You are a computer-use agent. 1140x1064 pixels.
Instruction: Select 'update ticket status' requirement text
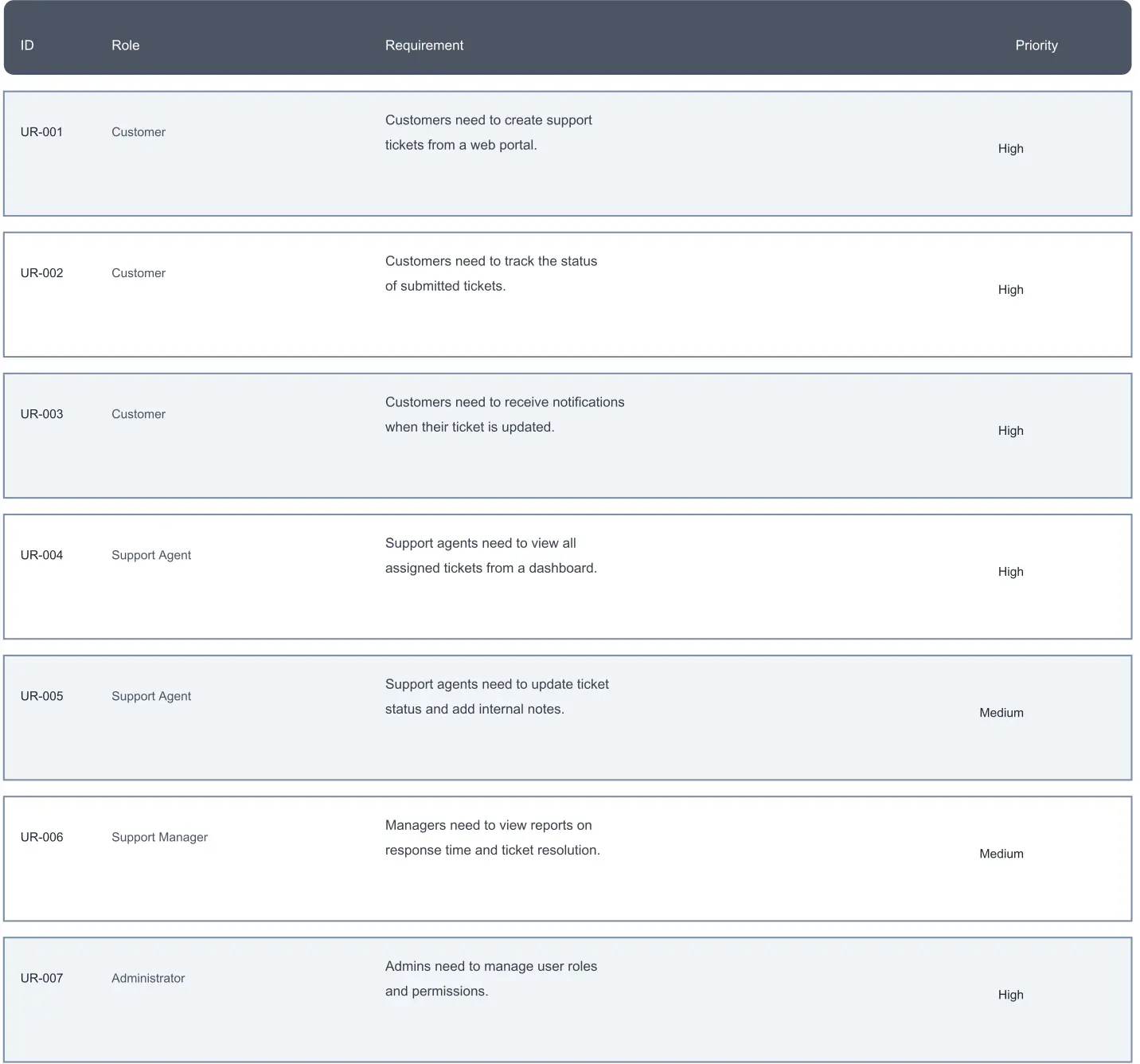click(497, 696)
